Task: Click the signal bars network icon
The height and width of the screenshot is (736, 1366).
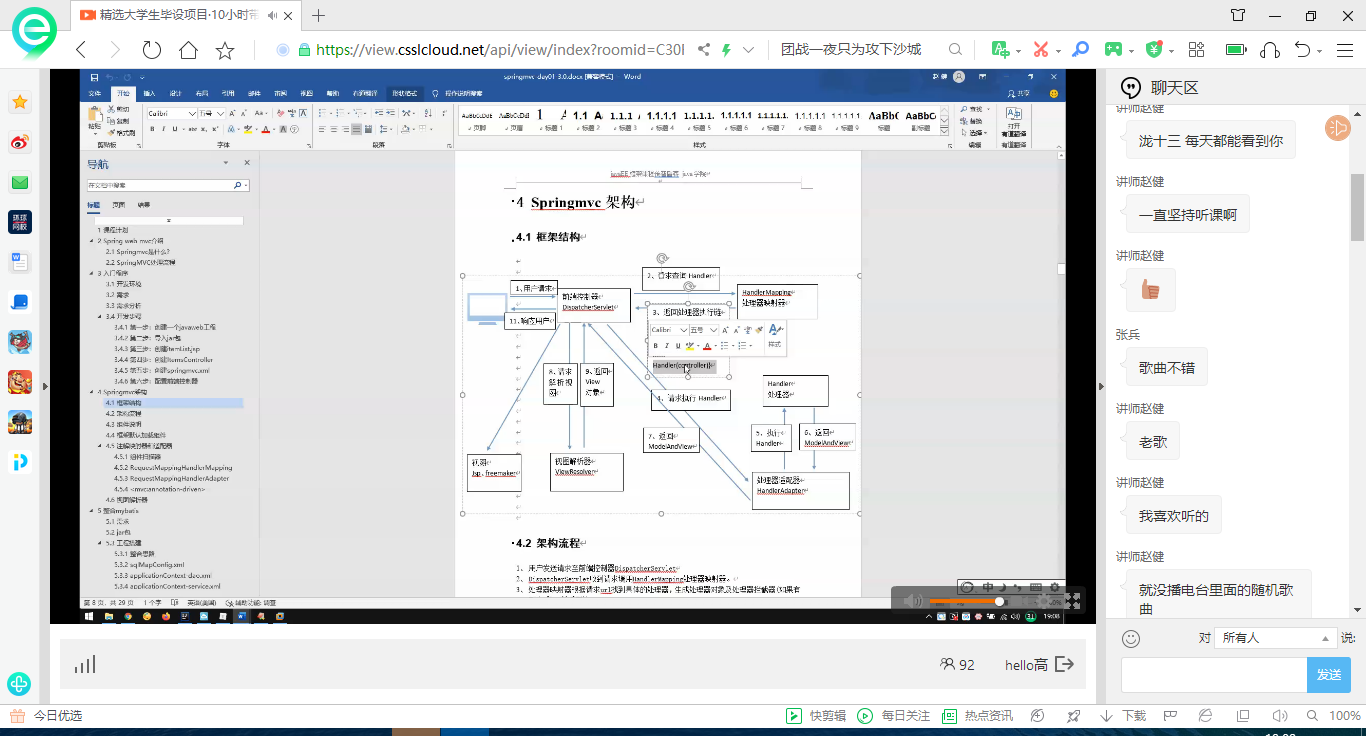Action: click(x=85, y=664)
